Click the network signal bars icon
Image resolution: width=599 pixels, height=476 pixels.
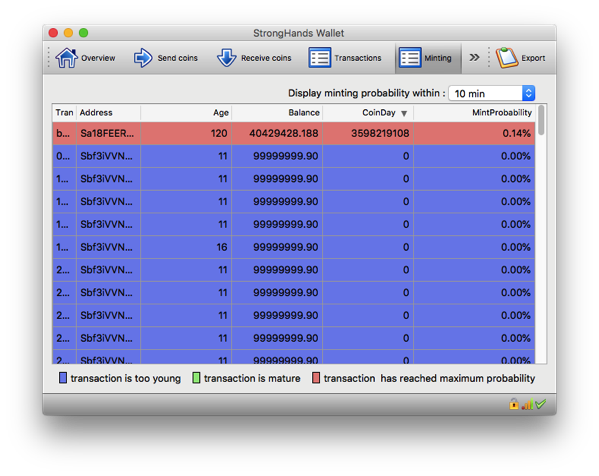pyautogui.click(x=528, y=404)
